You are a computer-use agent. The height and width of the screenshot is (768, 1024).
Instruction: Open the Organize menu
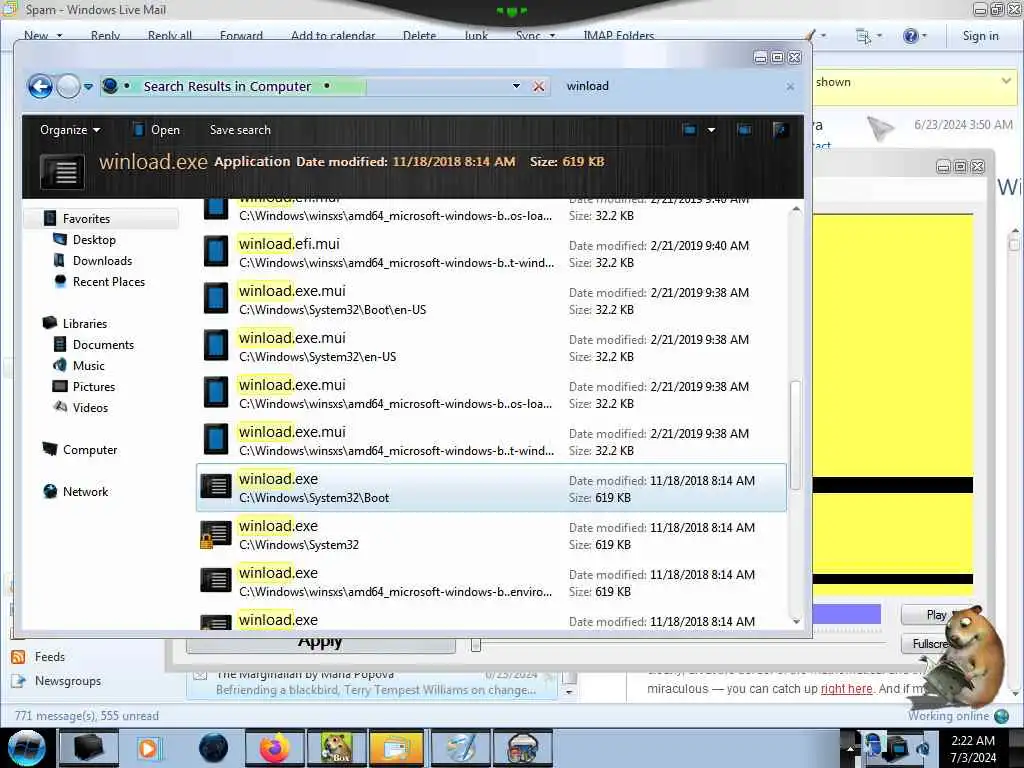(70, 130)
